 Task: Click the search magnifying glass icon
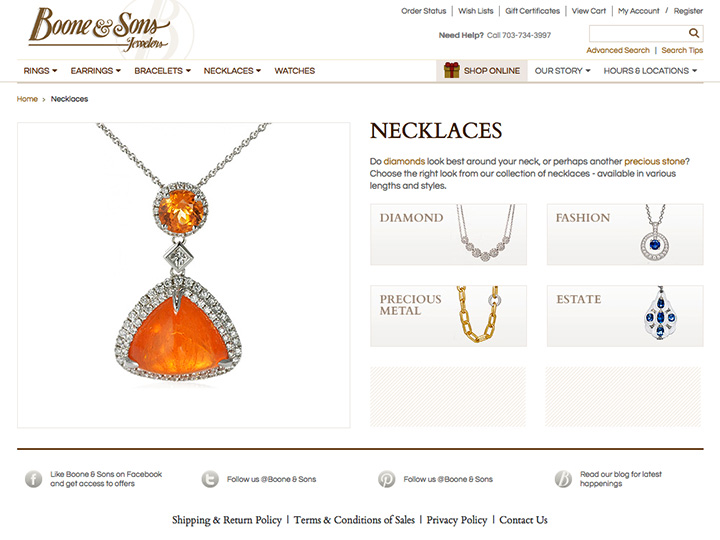(694, 33)
